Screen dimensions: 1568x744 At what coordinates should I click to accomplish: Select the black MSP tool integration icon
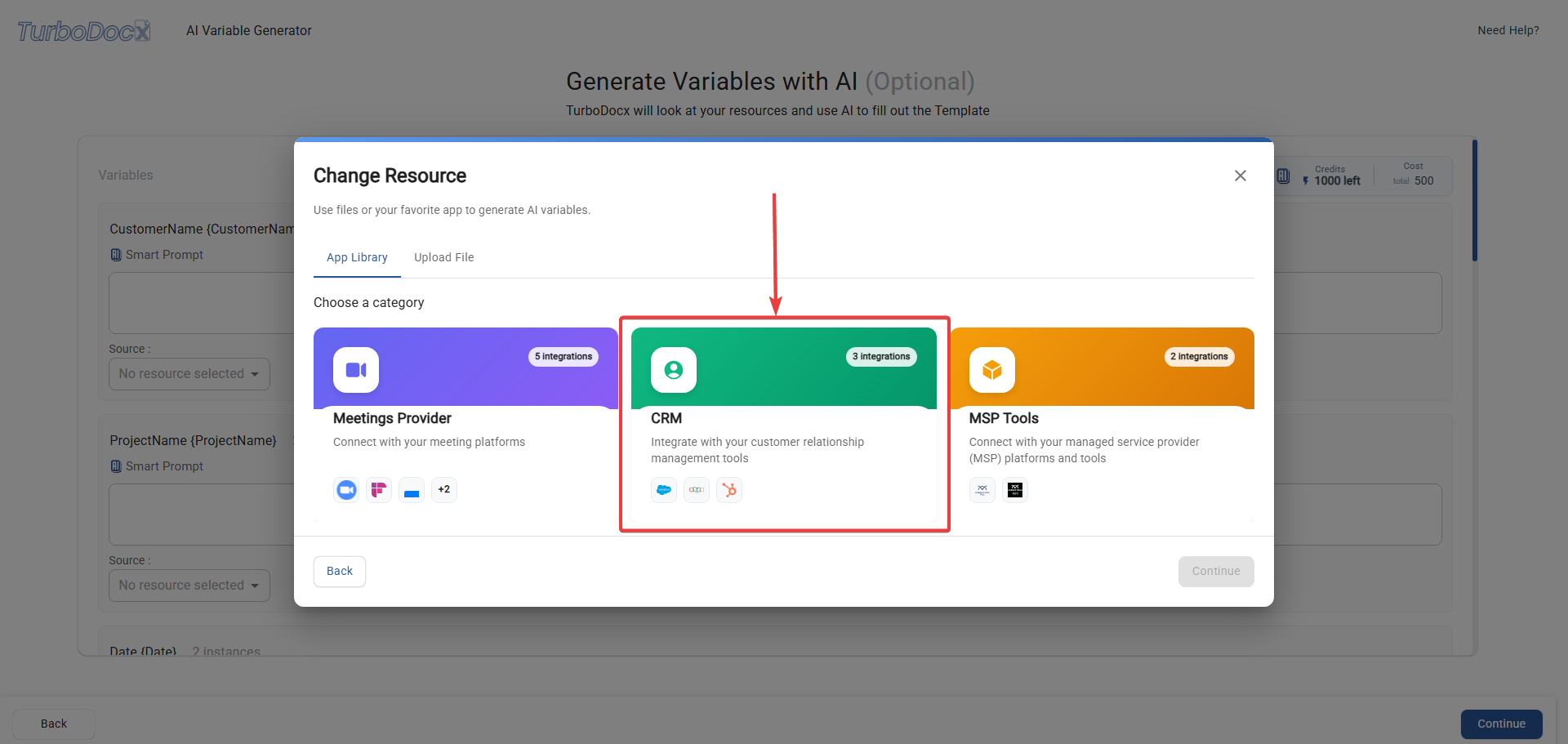1015,490
